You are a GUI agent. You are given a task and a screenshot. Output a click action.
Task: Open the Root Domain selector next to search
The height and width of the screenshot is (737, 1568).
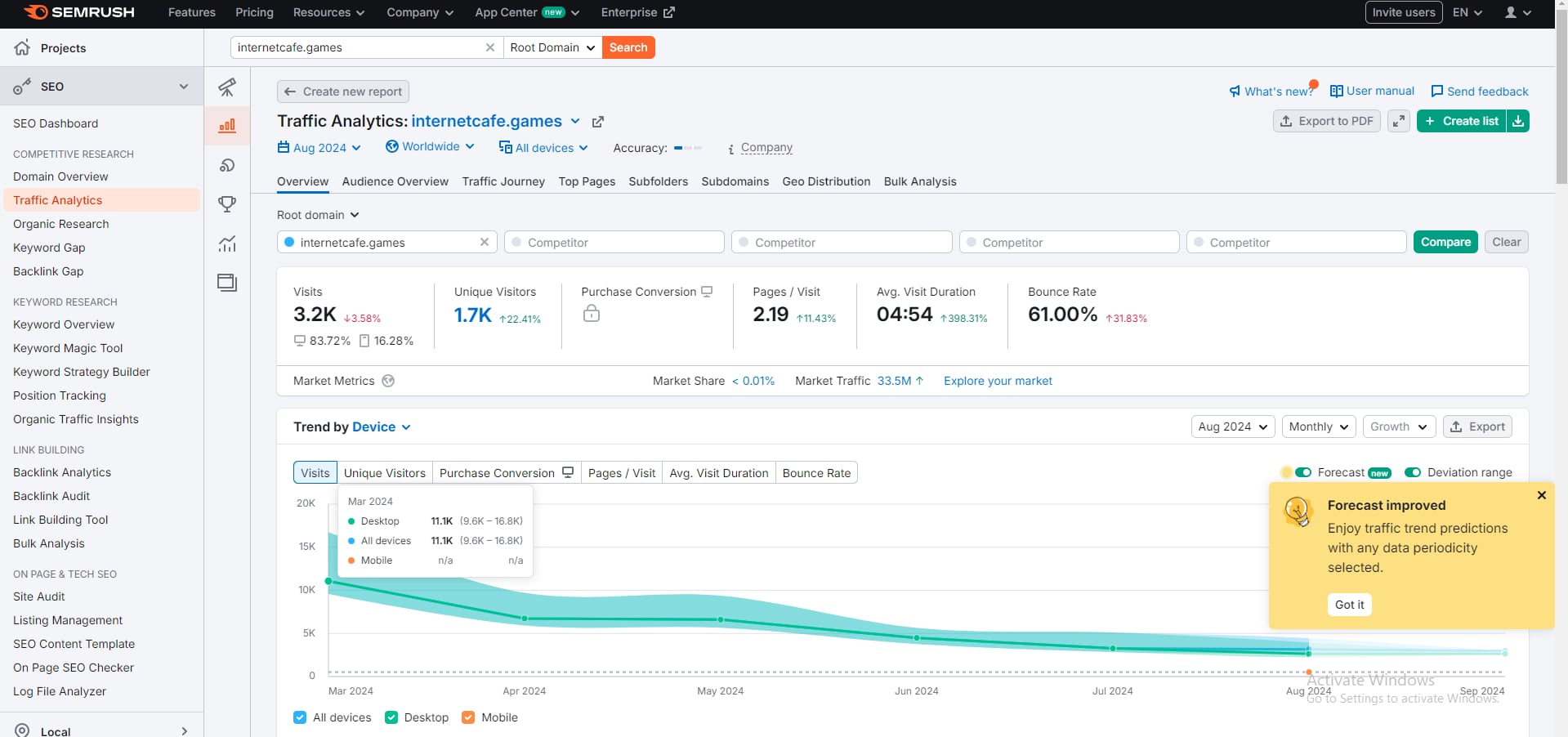pos(552,47)
